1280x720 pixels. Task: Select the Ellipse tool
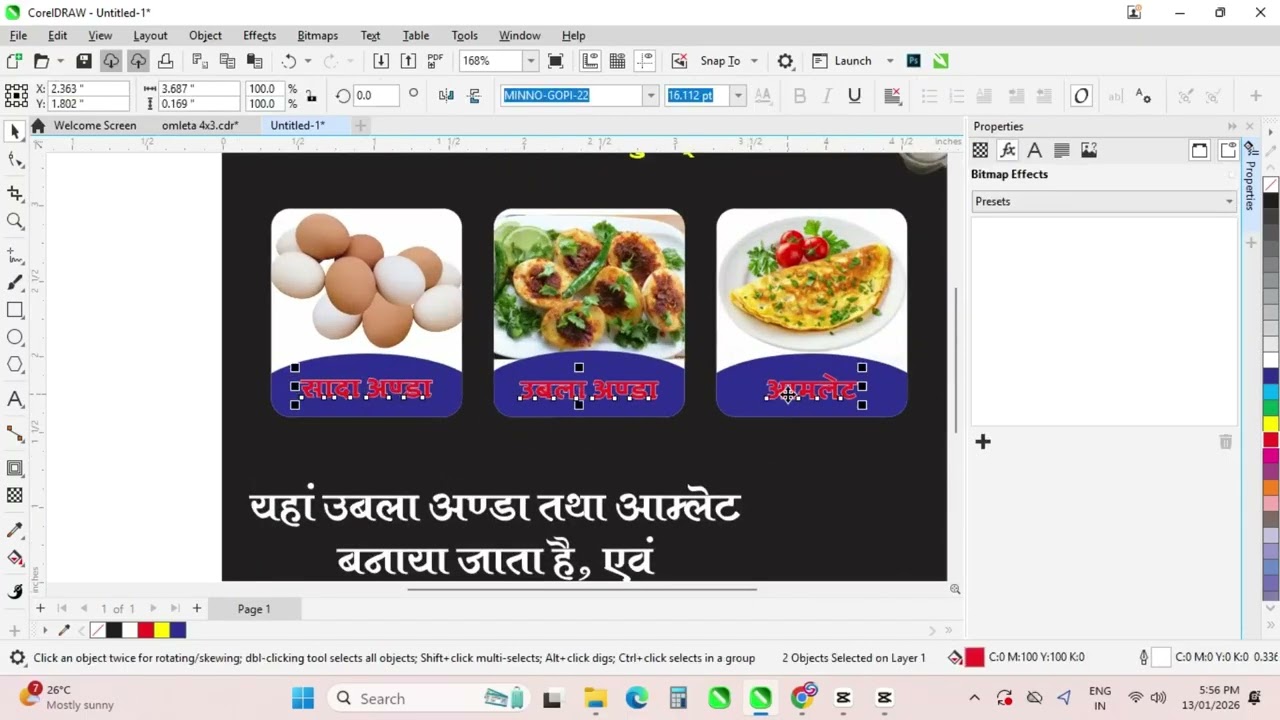click(15, 337)
